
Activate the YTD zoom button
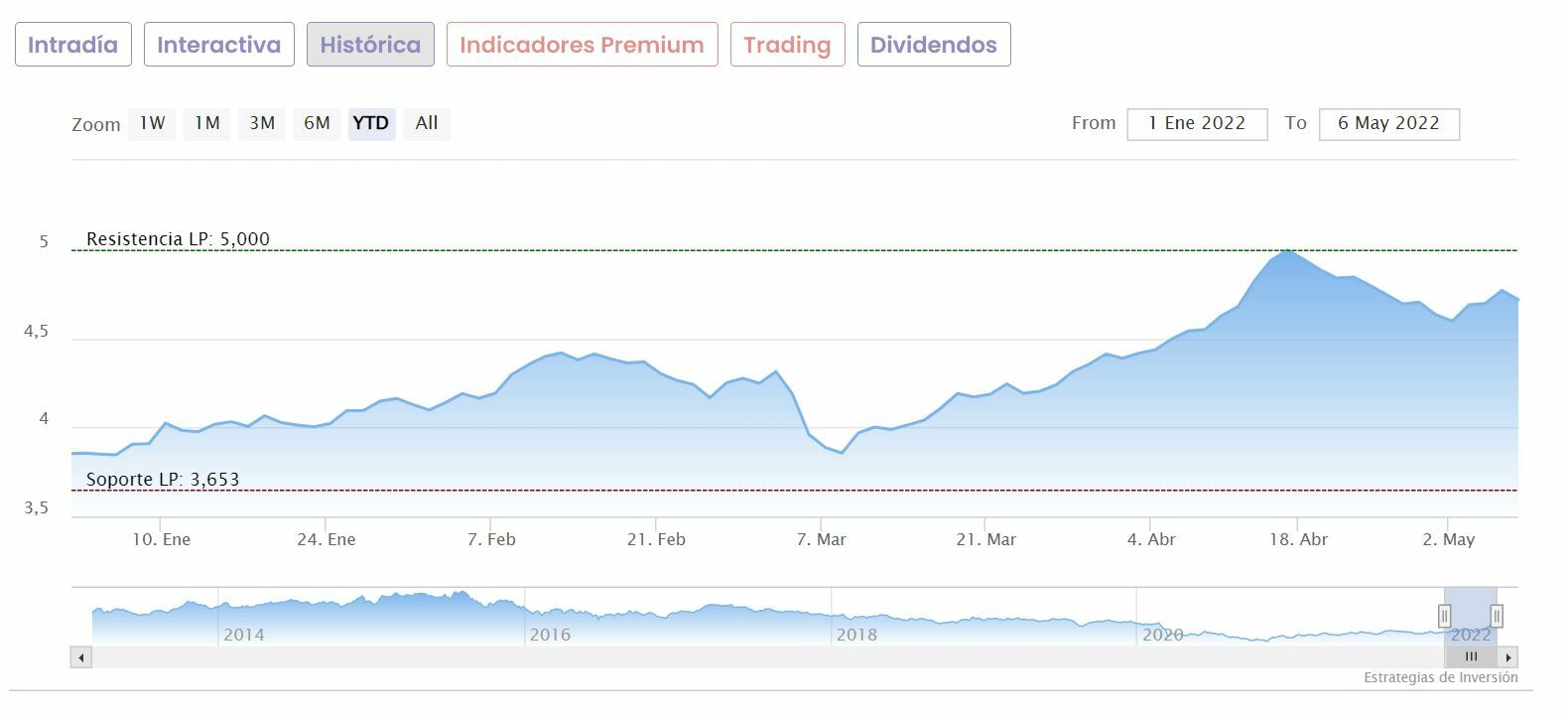[x=371, y=123]
